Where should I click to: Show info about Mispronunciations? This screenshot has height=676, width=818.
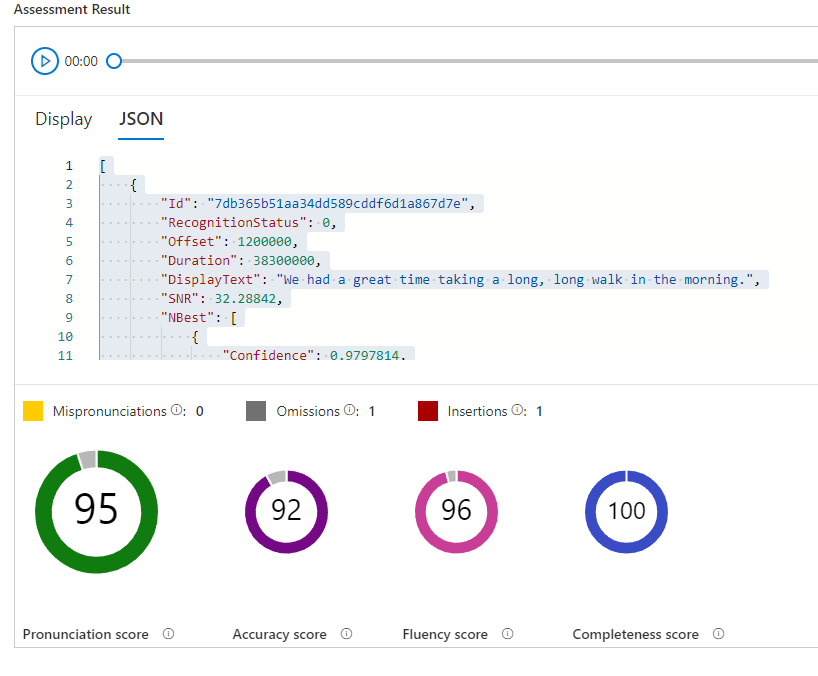coord(177,410)
